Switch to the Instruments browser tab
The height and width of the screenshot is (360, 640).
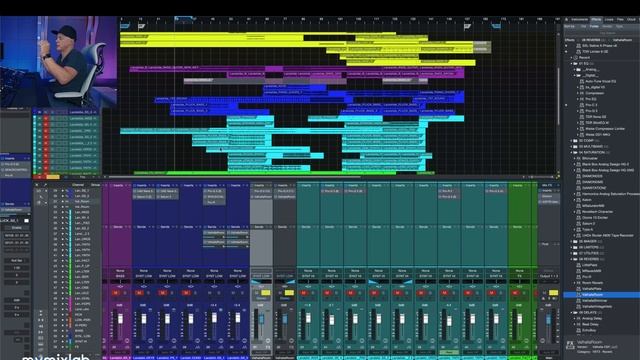pos(580,19)
